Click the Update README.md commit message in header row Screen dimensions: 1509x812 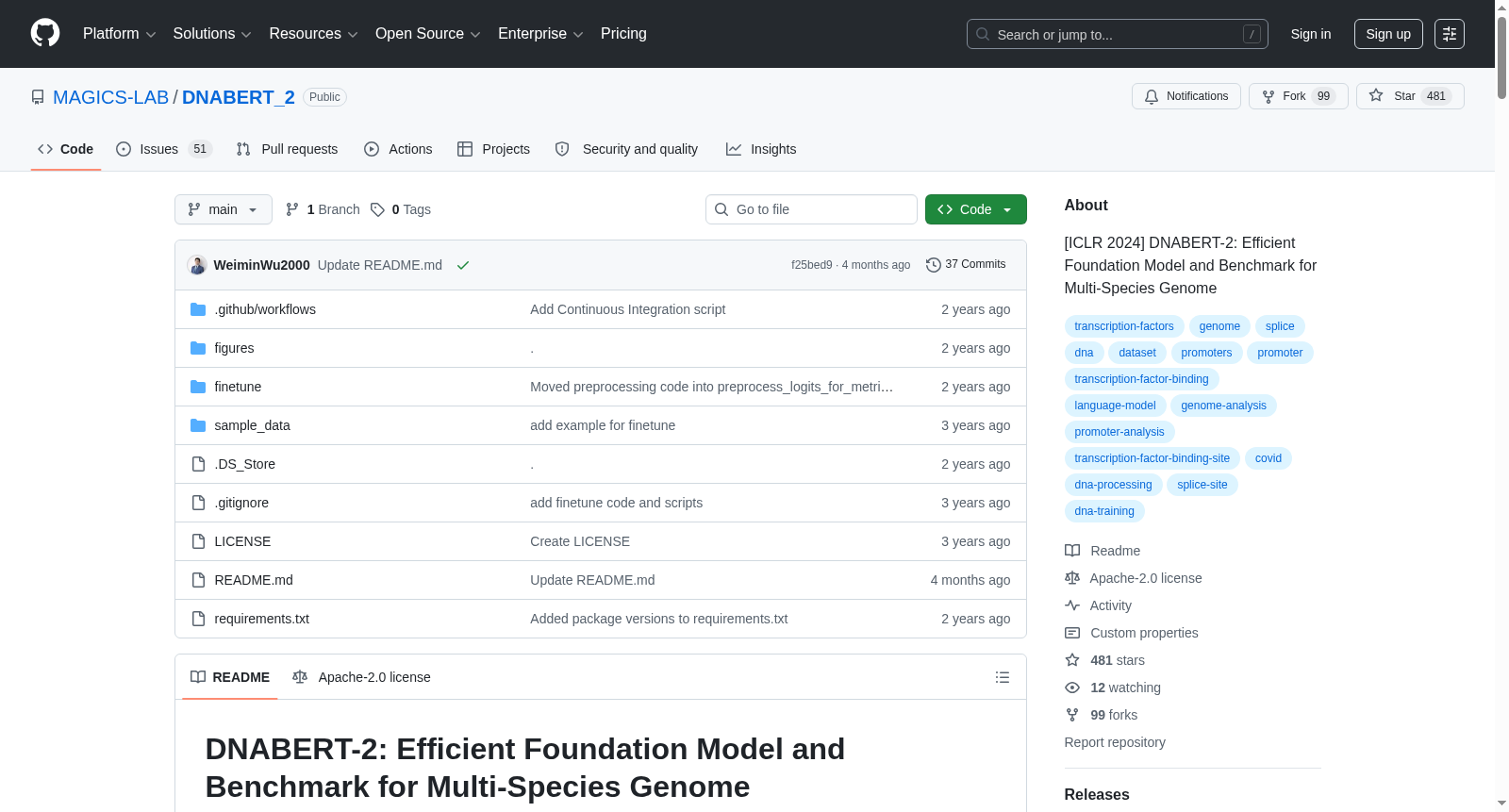click(x=380, y=265)
